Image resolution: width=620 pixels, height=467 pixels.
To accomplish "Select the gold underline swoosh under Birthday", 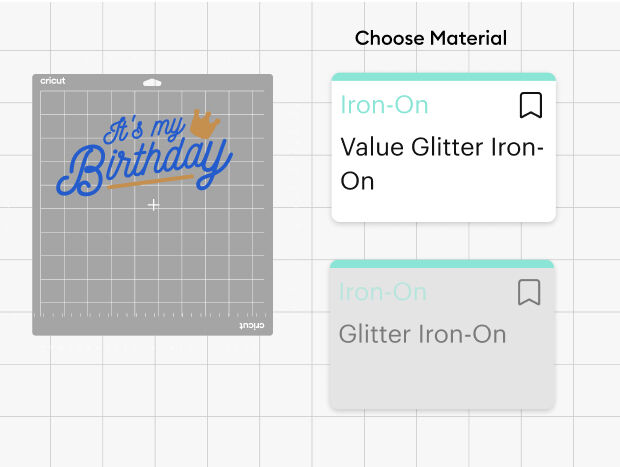I will (150, 181).
